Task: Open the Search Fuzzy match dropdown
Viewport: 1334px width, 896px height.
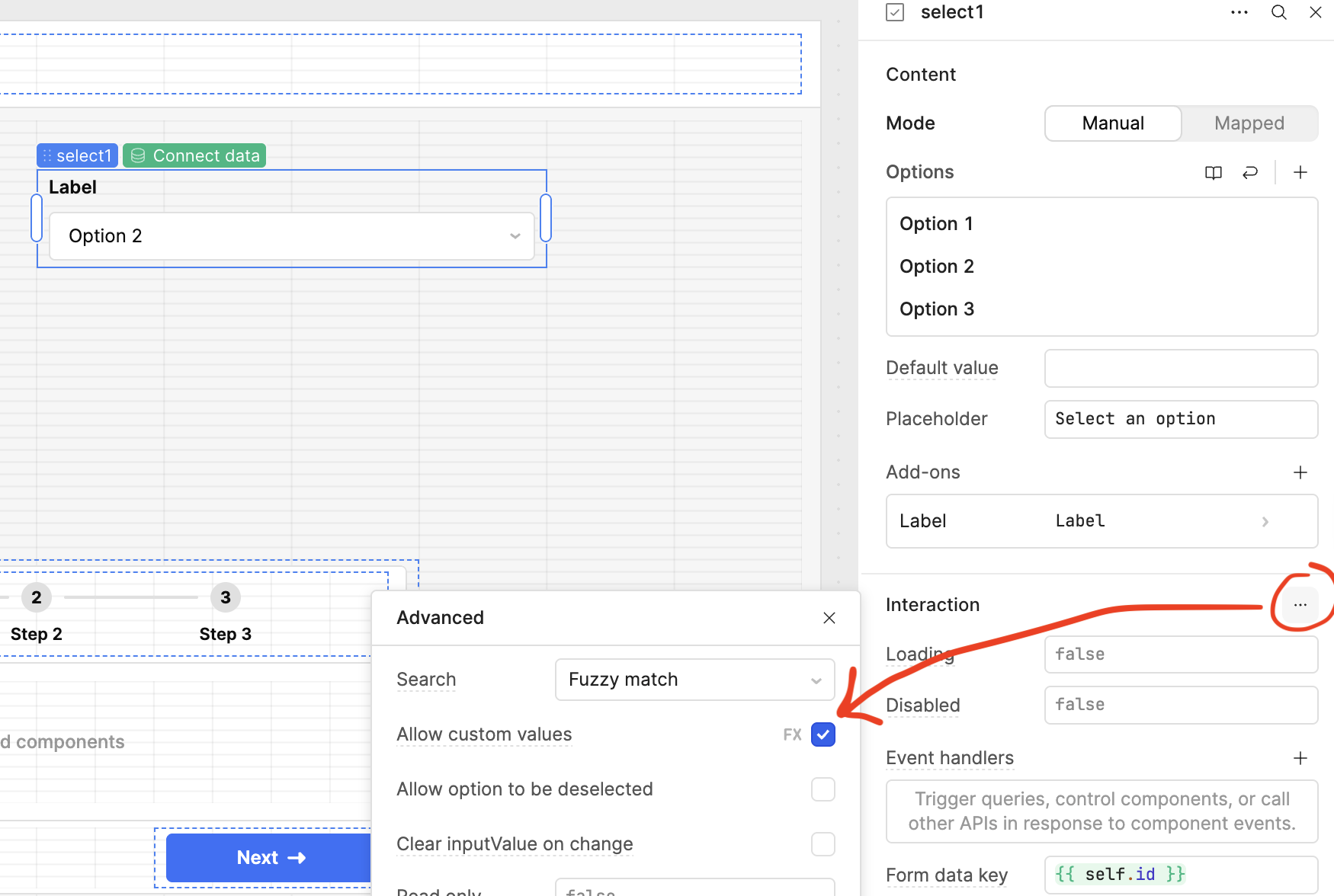Action: (x=694, y=680)
